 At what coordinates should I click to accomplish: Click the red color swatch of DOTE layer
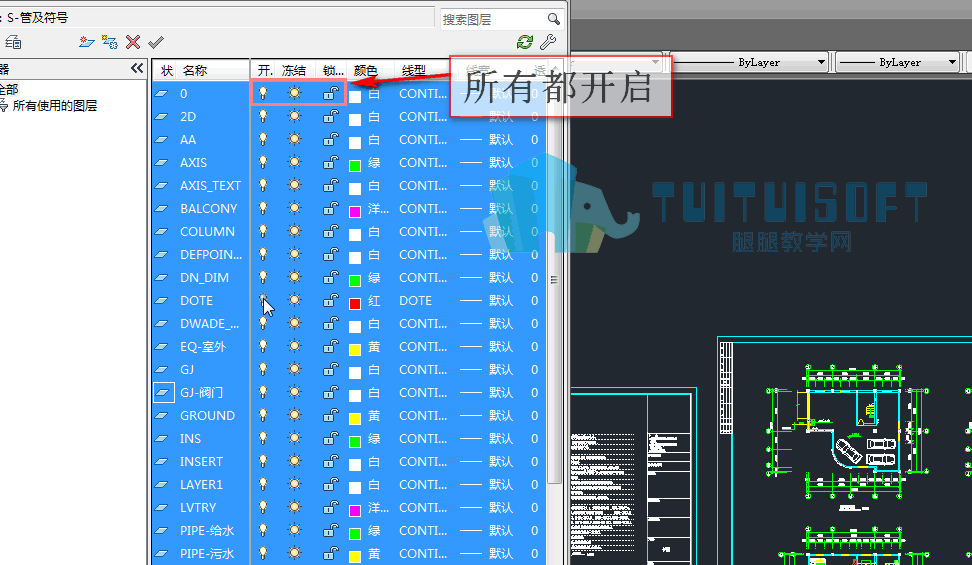tap(355, 303)
